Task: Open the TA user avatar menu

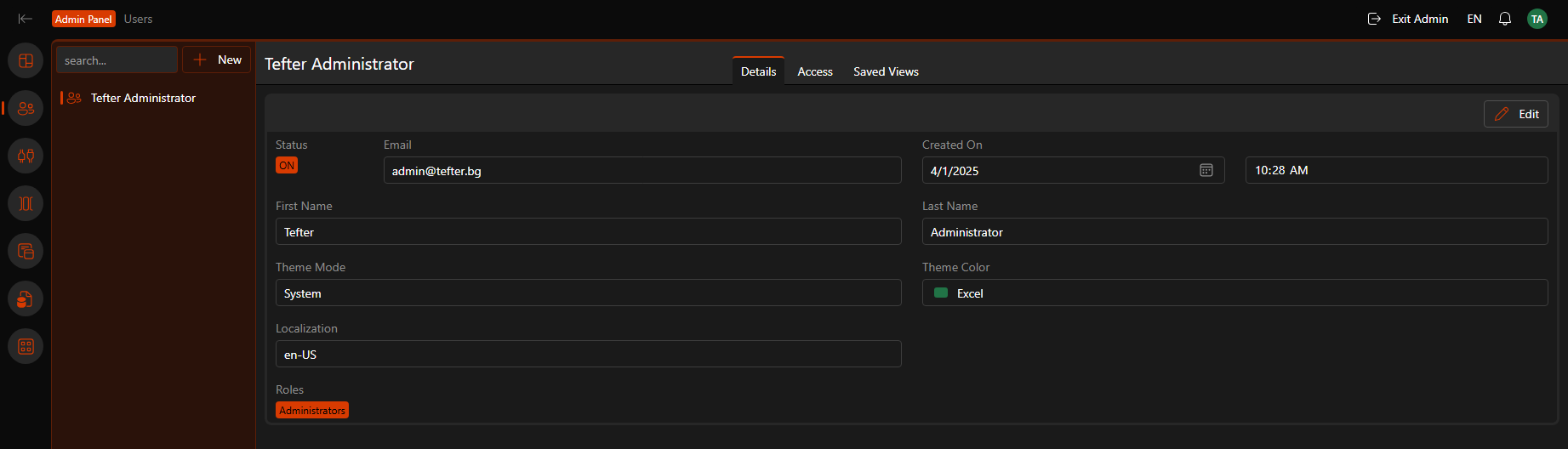Action: coord(1537,19)
